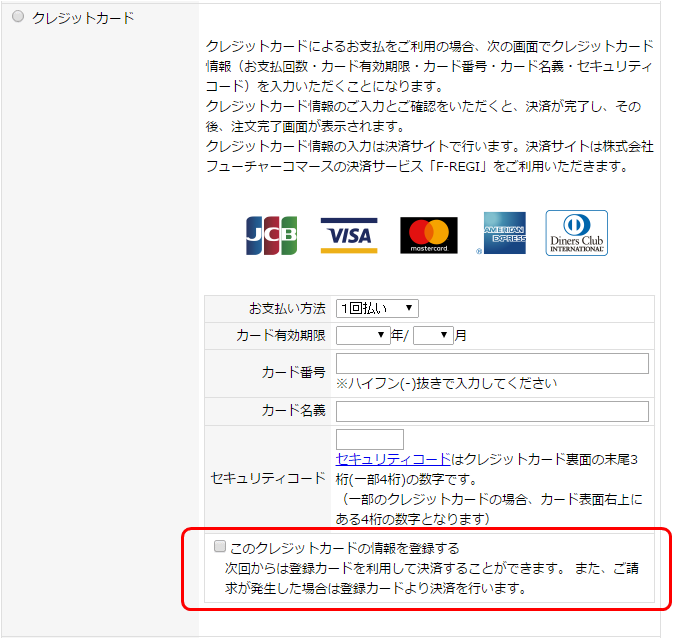The width and height of the screenshot is (676, 639).
Task: Click the ※ハイフン(-)抜きで入力してください note
Action: (x=446, y=383)
